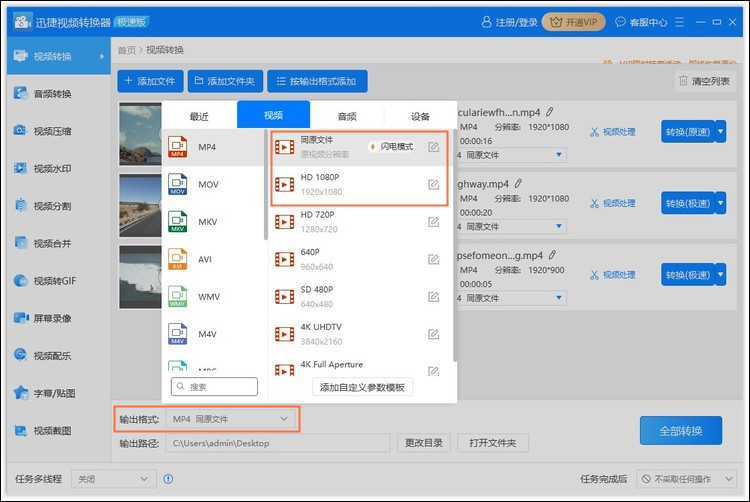The image size is (750, 502).
Task: Select the AVI format icon
Action: click(x=177, y=259)
